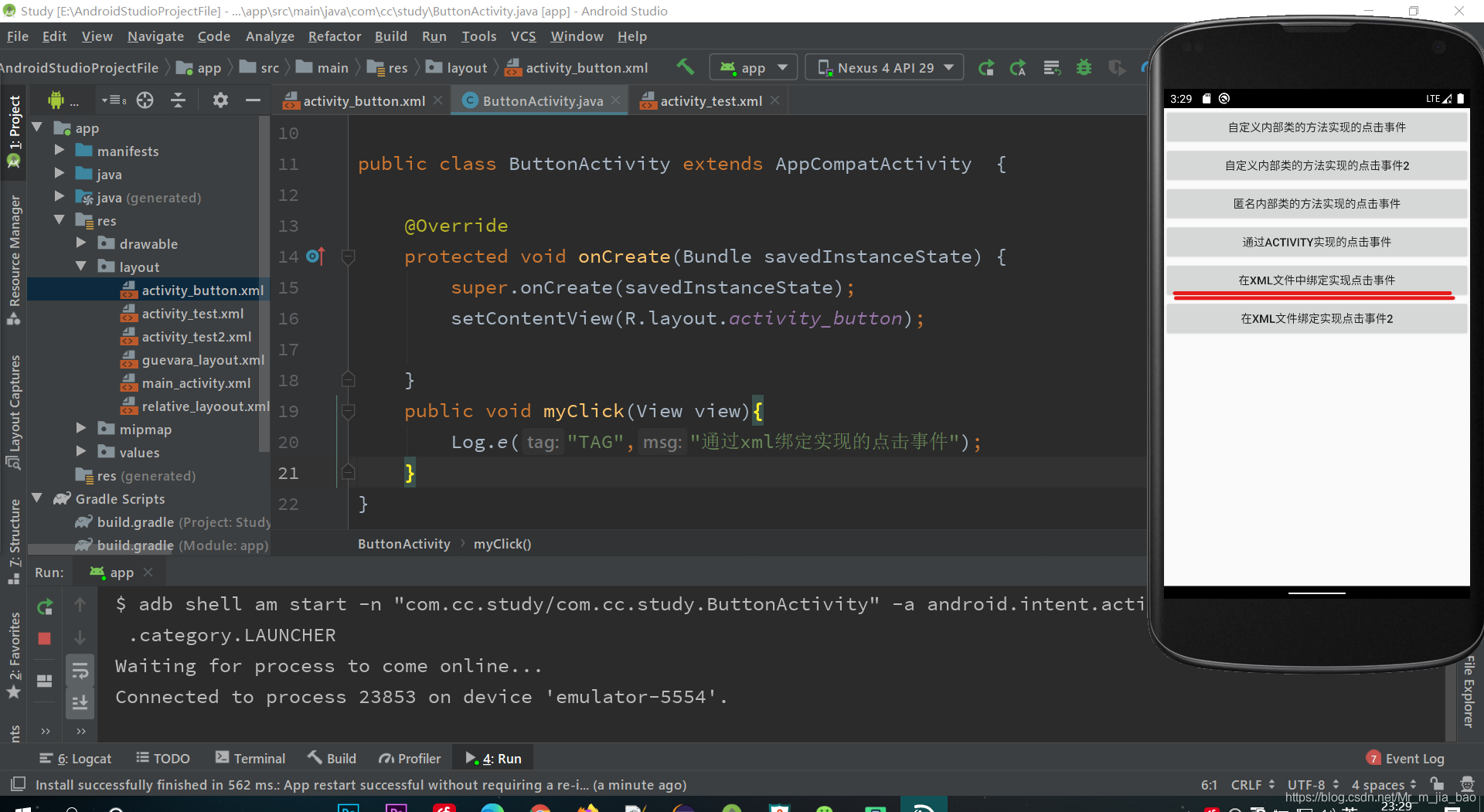The image size is (1484, 812).
Task: Click the Flatten Packages options icon
Action: (114, 100)
